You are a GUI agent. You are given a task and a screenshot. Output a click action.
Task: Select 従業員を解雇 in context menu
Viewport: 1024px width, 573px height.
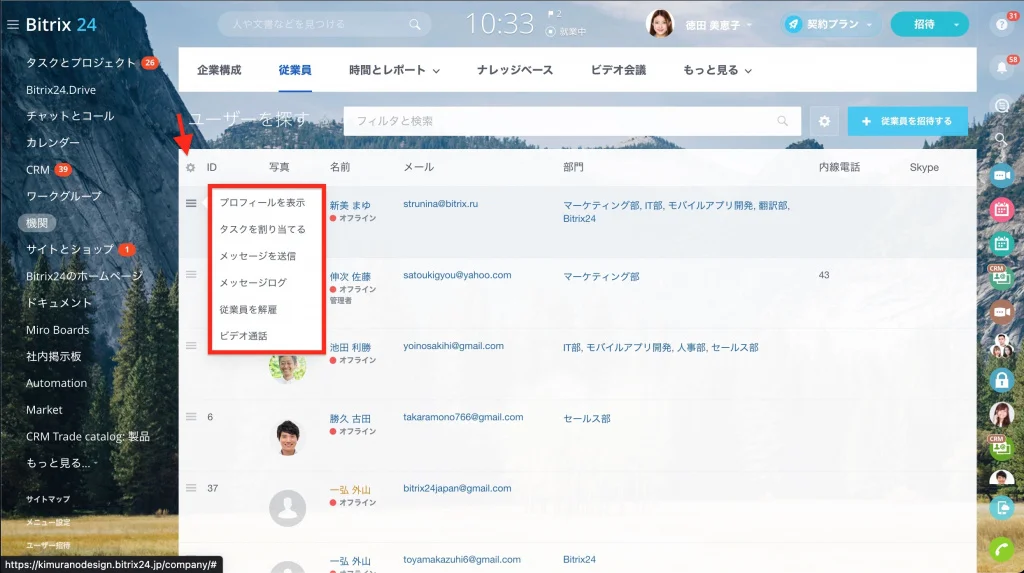click(x=248, y=310)
